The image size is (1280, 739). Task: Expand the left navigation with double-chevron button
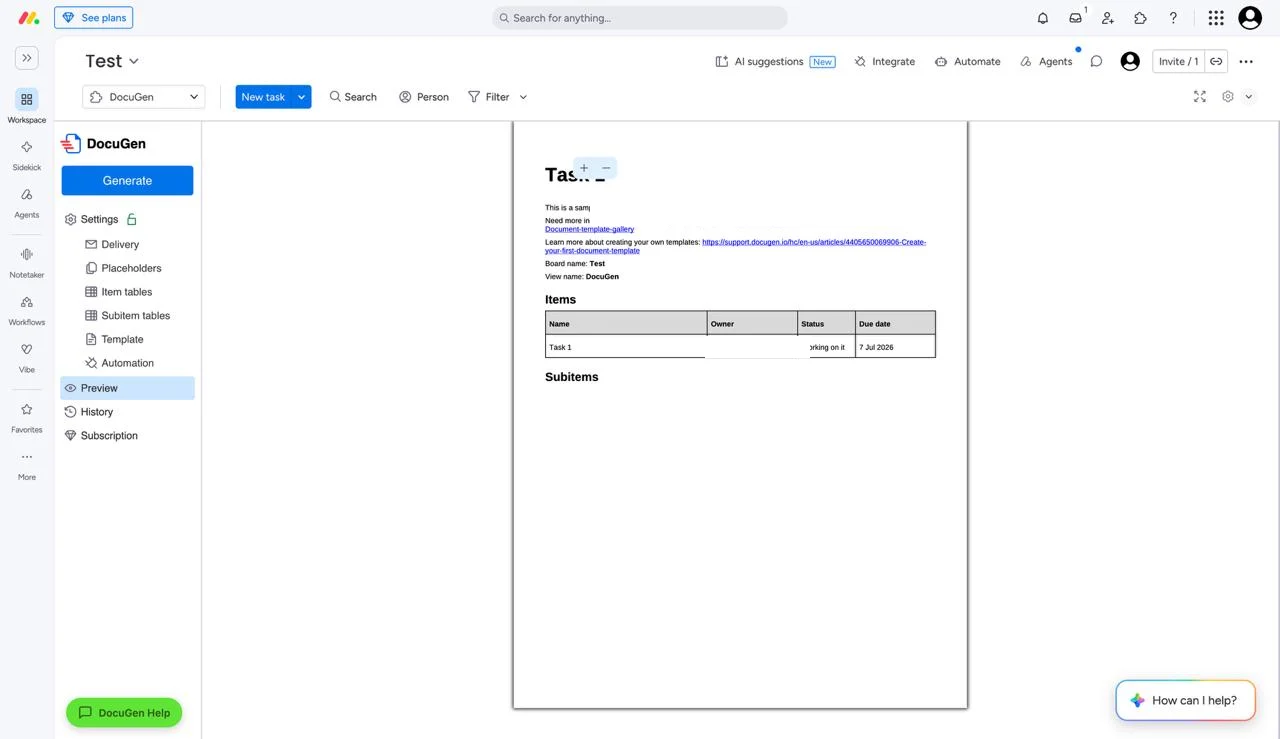point(27,58)
